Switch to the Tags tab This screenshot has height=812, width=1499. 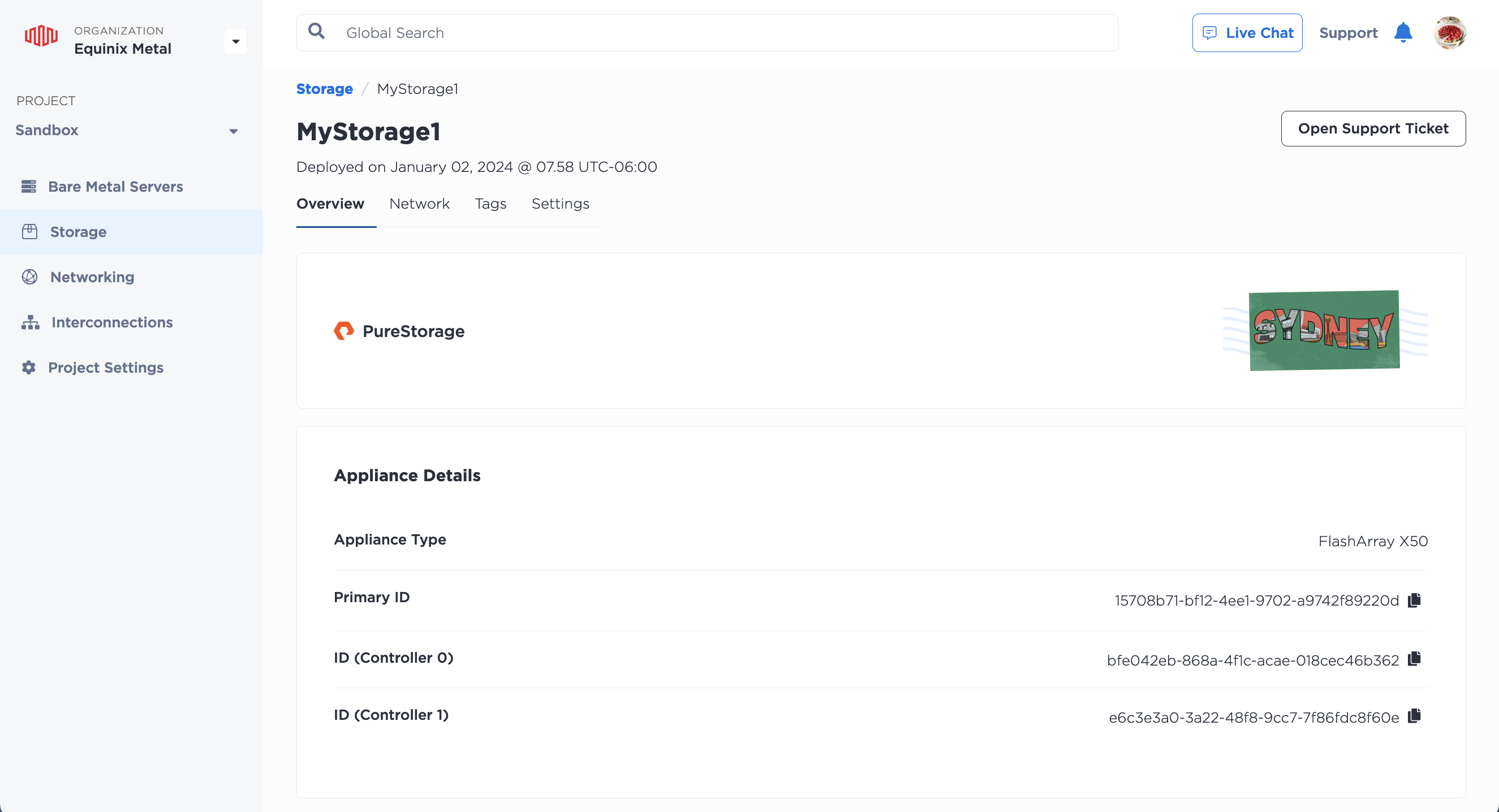[490, 204]
